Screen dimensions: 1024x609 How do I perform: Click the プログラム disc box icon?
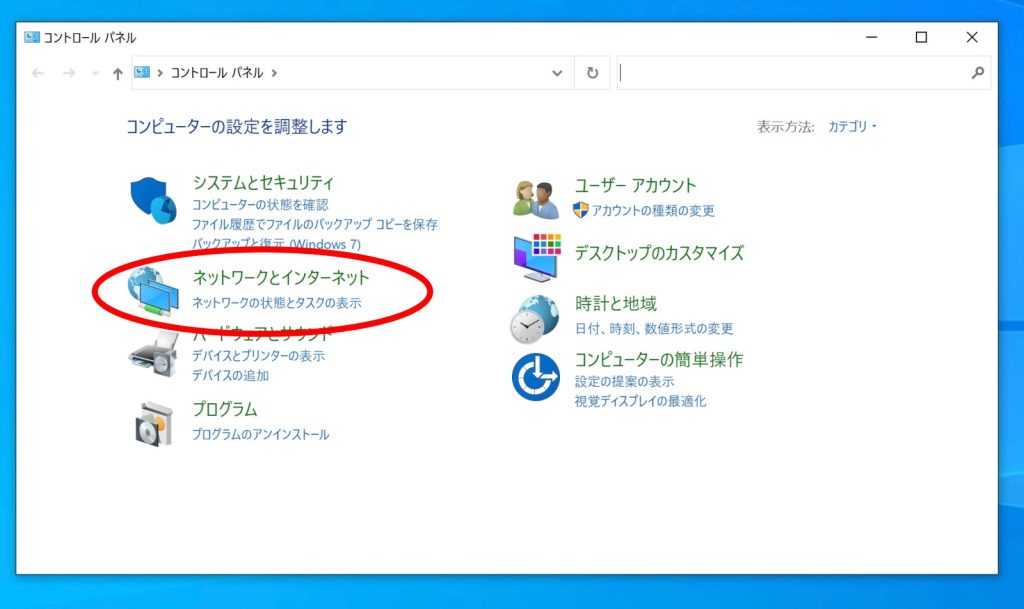[x=154, y=424]
